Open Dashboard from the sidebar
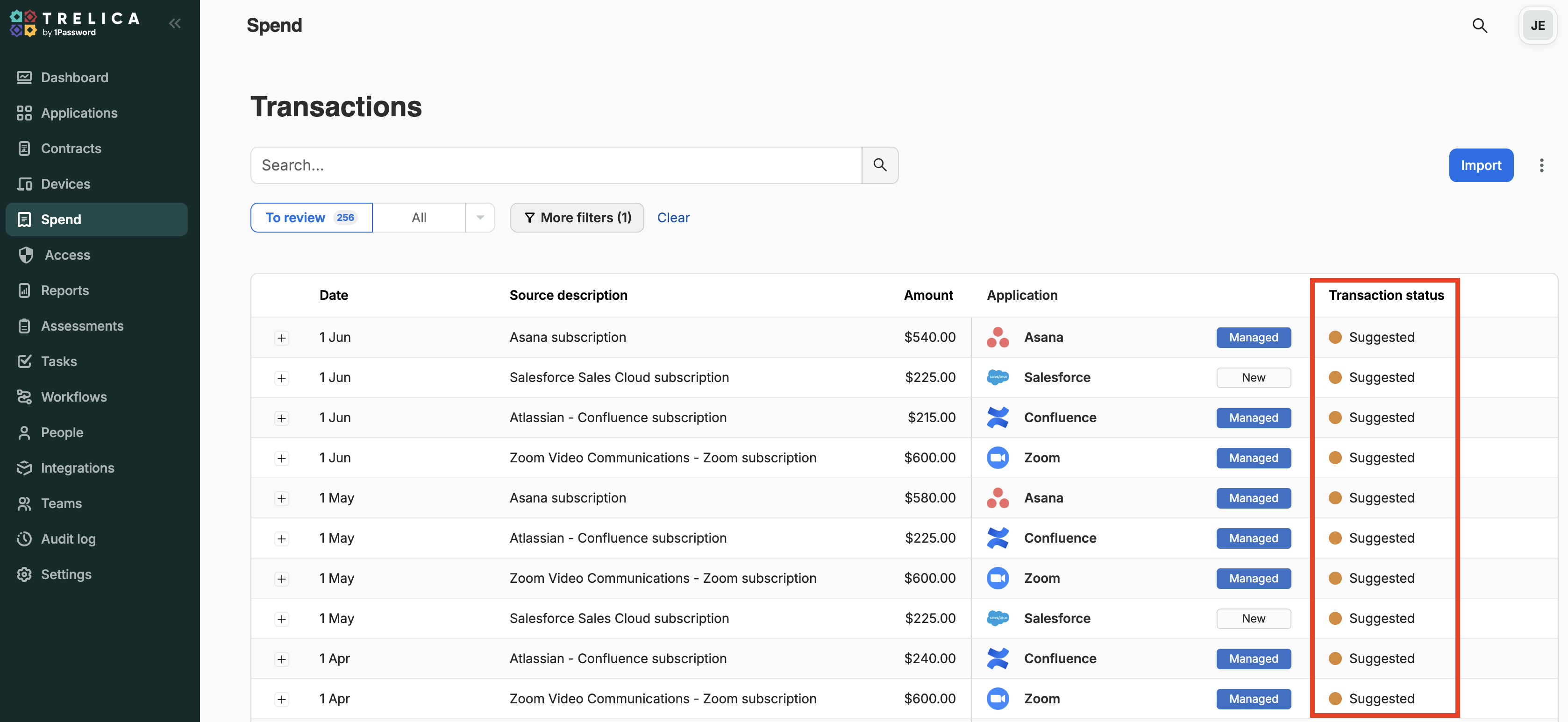1568x722 pixels. pos(74,77)
